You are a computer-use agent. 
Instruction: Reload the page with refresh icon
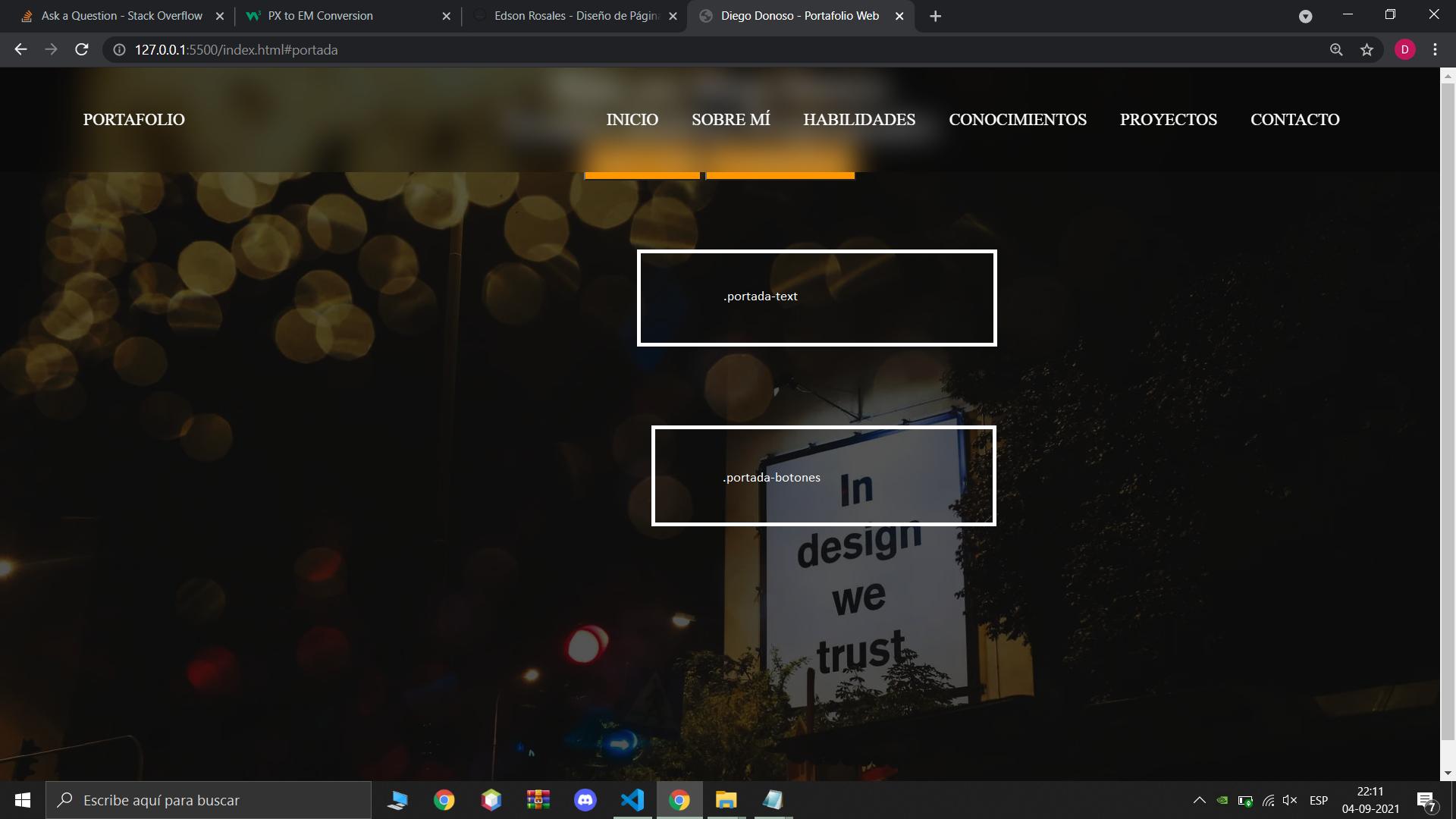pos(82,50)
